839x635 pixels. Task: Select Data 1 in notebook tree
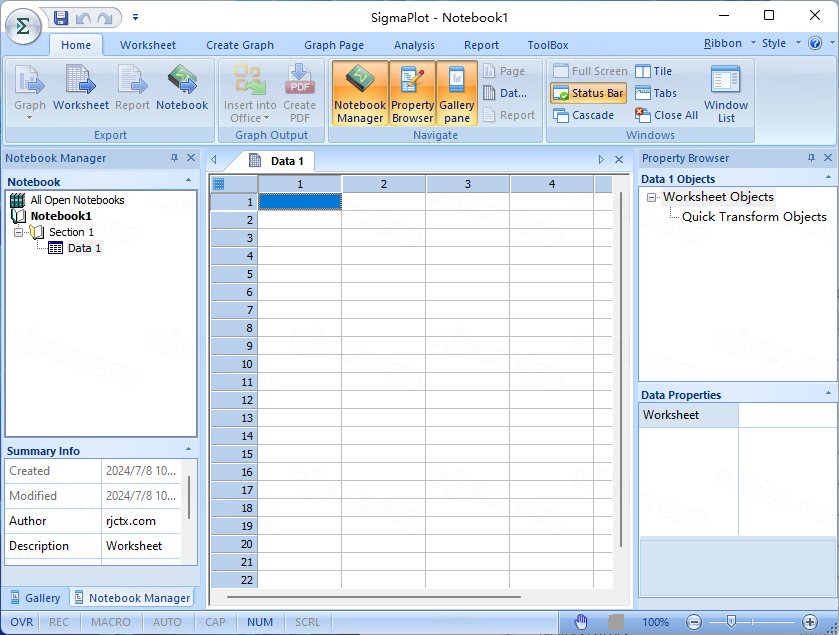[84, 248]
